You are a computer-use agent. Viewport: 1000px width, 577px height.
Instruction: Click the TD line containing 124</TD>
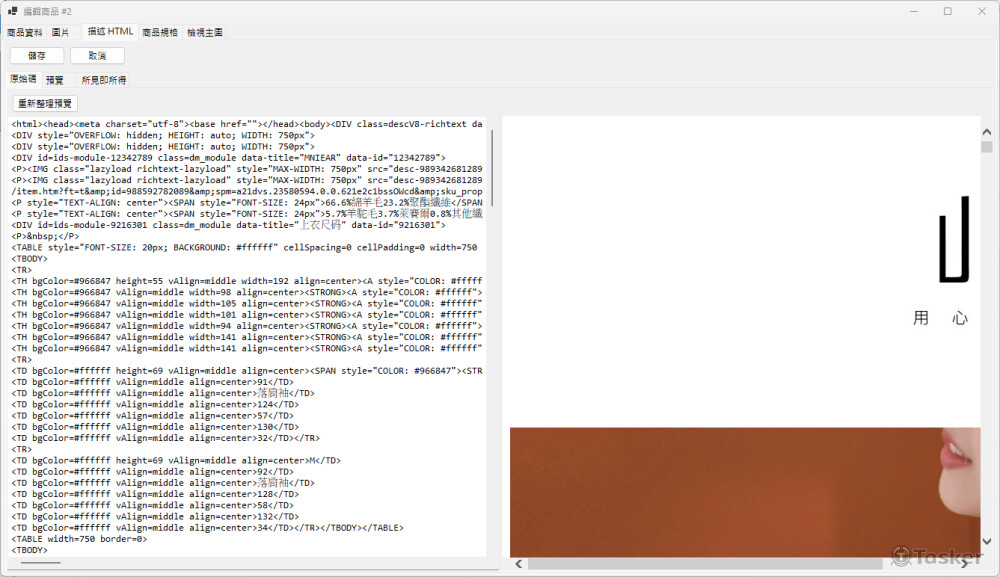155,405
